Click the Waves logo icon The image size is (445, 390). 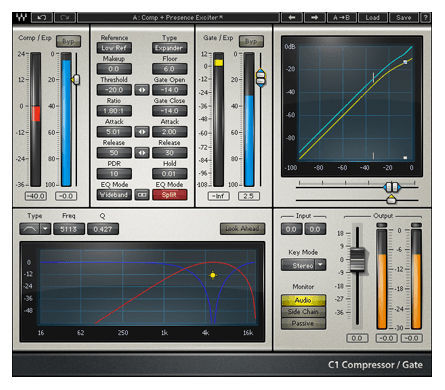[x=22, y=17]
